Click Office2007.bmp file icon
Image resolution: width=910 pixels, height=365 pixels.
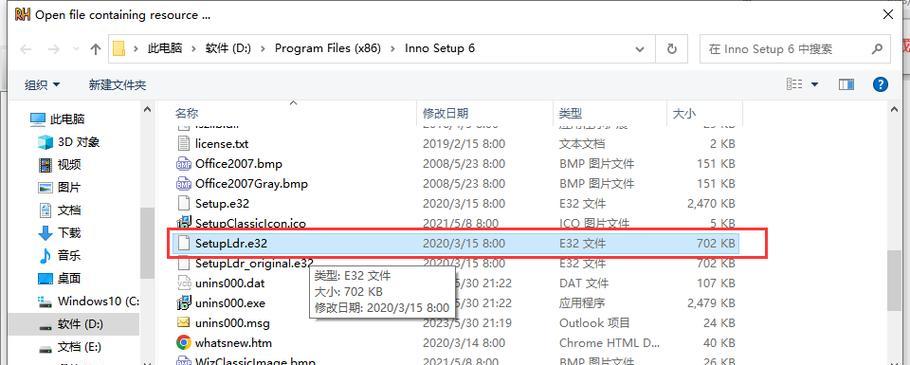point(183,164)
